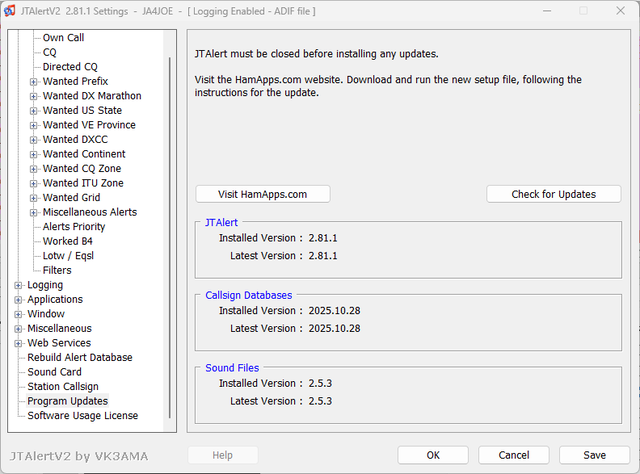The image size is (640, 474).
Task: Select the Applications tree label
Action: pos(55,299)
